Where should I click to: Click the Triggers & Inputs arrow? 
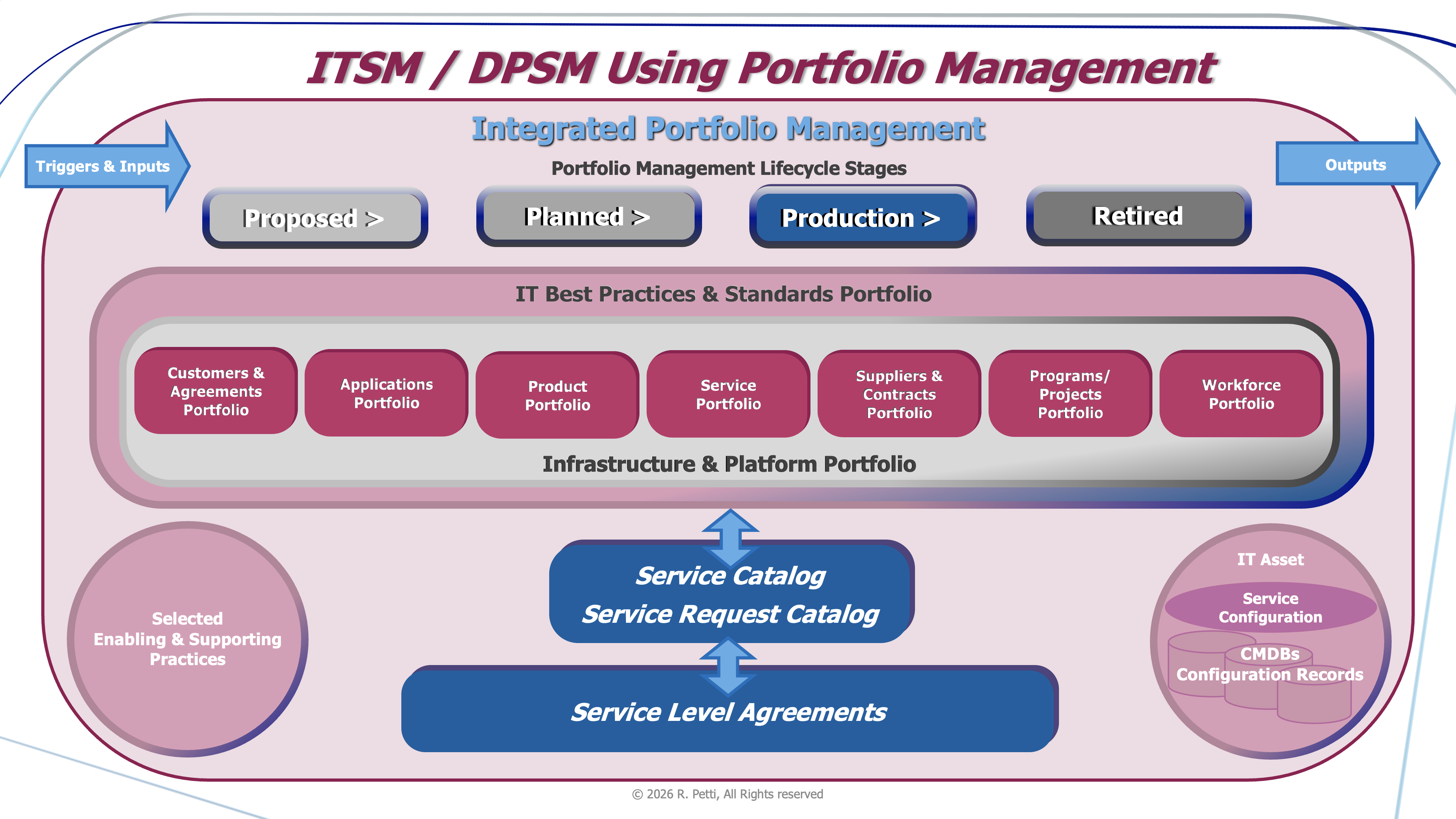click(x=103, y=166)
